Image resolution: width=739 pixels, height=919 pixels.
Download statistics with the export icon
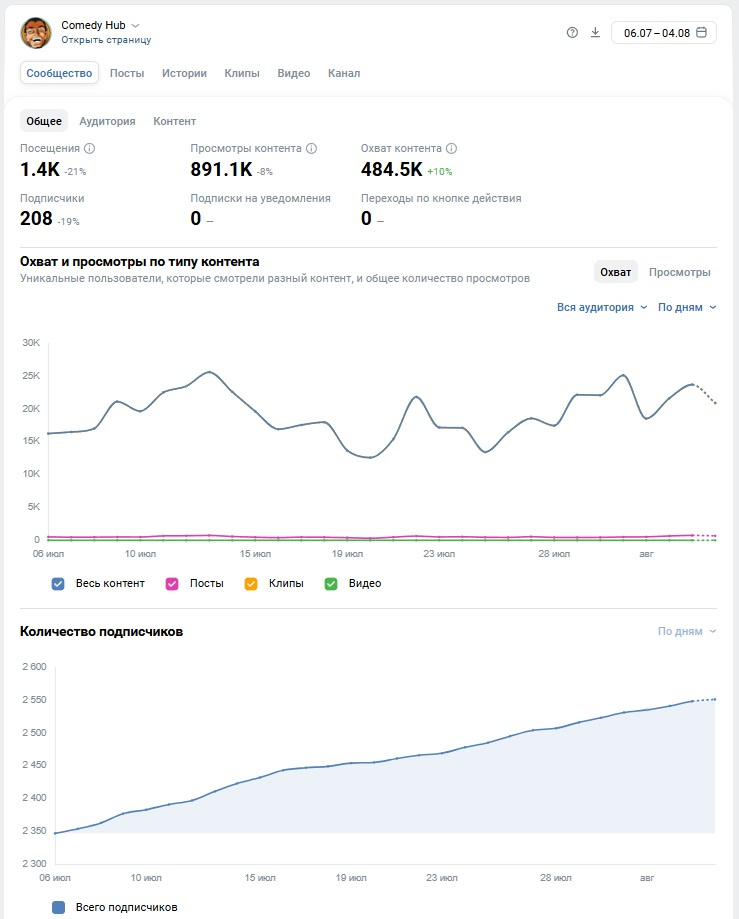point(595,32)
